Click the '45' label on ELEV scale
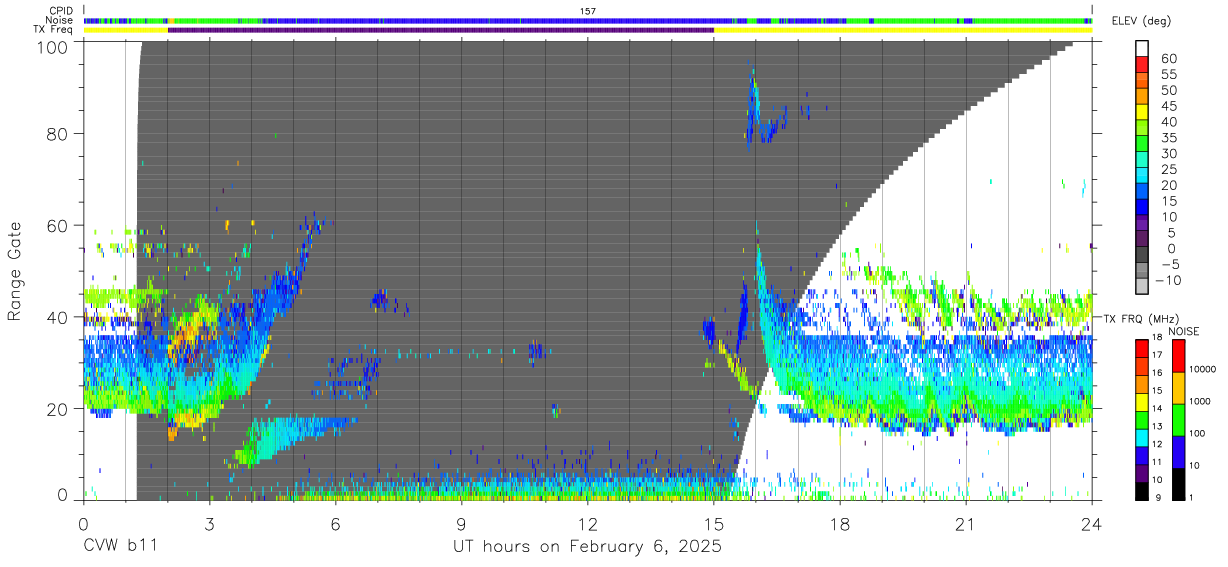The height and width of the screenshot is (567, 1228). tap(1170, 105)
